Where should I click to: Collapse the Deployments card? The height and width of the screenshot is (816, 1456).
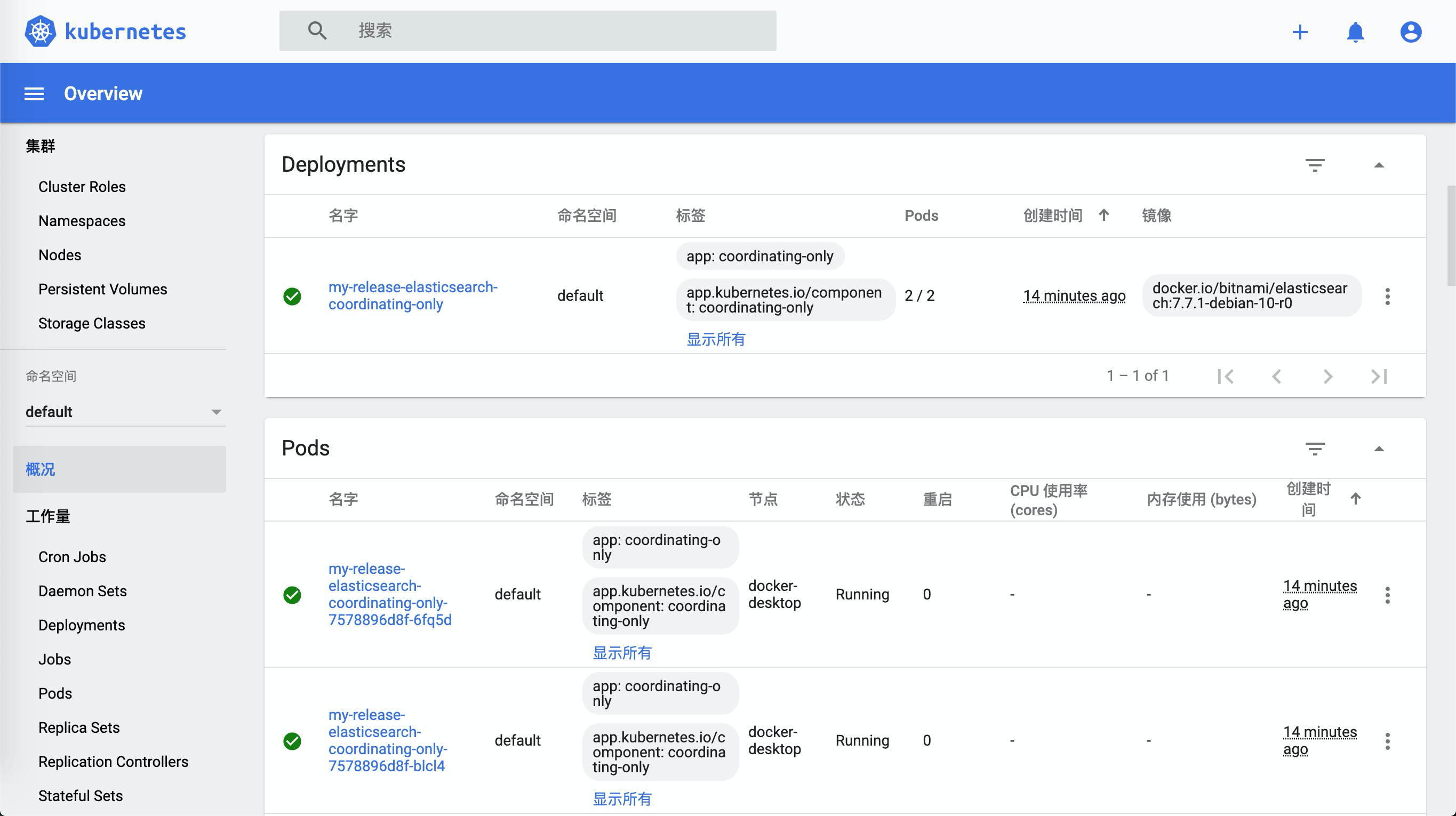coord(1379,165)
